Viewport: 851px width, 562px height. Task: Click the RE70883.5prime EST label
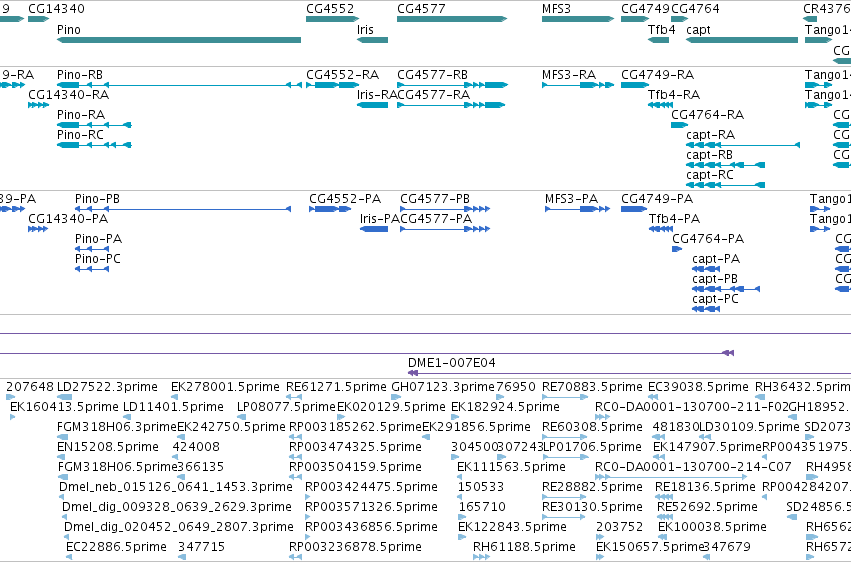[592, 387]
